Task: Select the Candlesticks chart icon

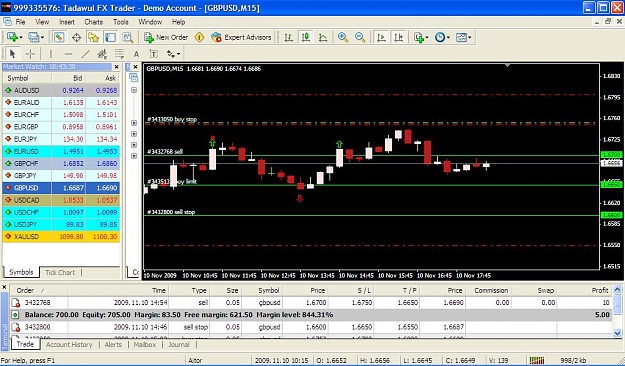Action: (x=306, y=37)
